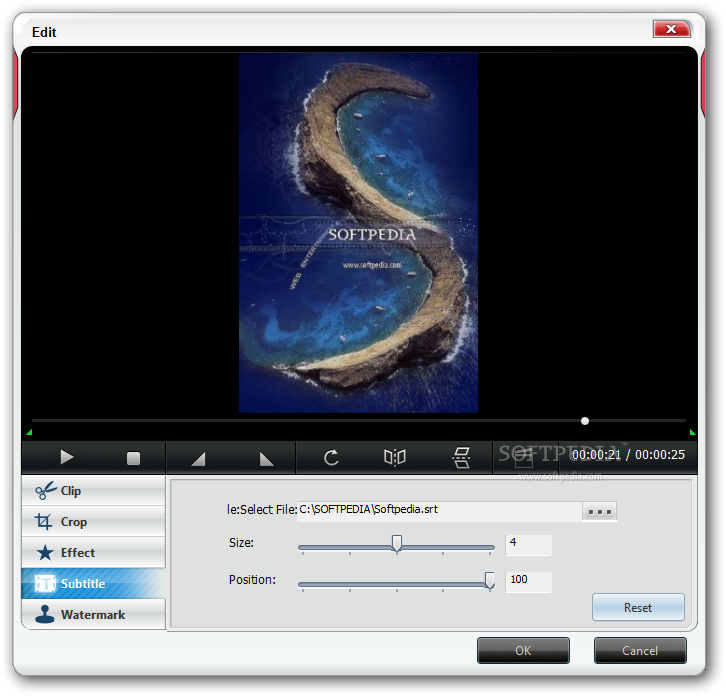Click the Size slider handle

click(x=397, y=544)
